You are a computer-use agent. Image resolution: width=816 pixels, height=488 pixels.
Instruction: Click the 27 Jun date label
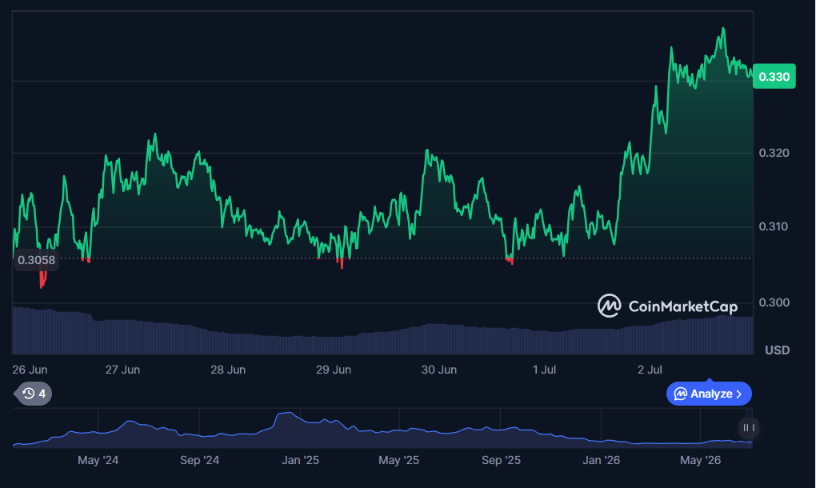122,370
